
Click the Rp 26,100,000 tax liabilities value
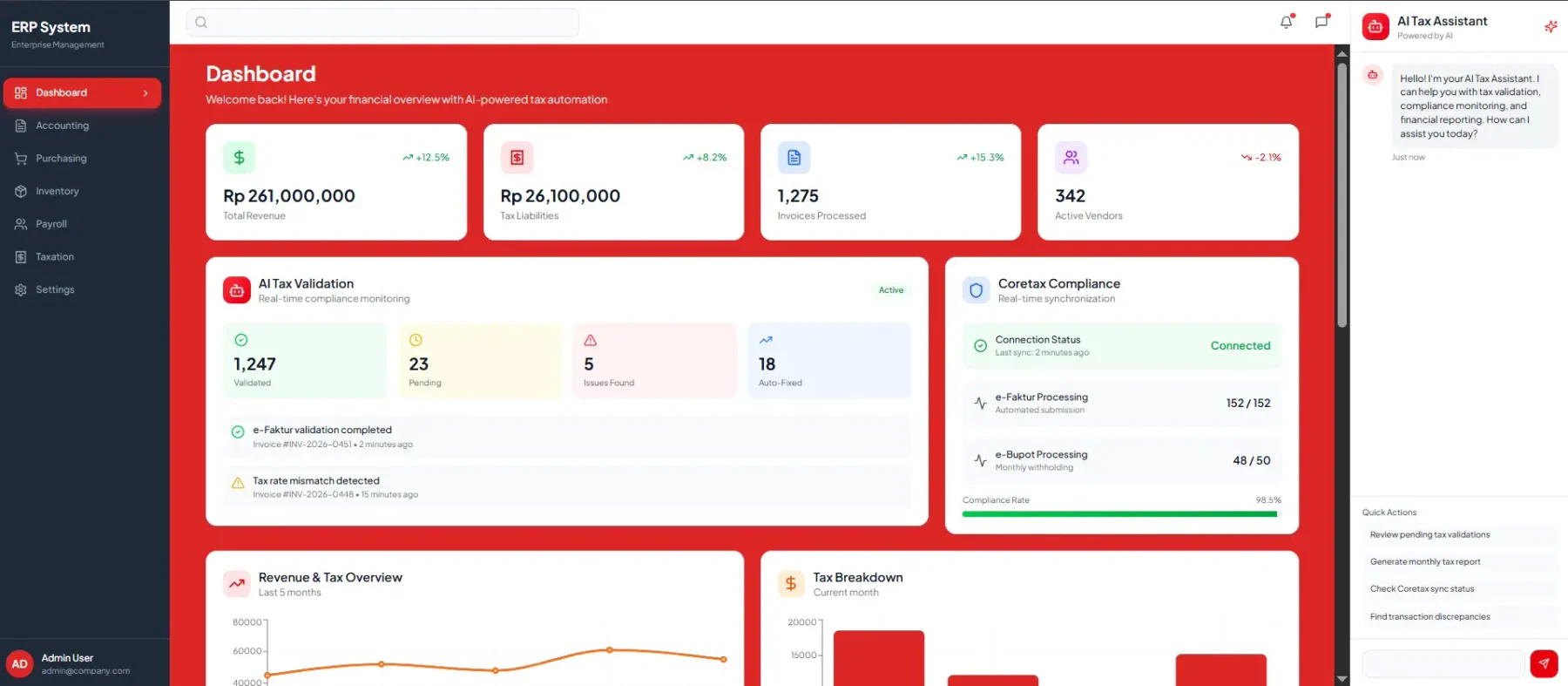[560, 196]
